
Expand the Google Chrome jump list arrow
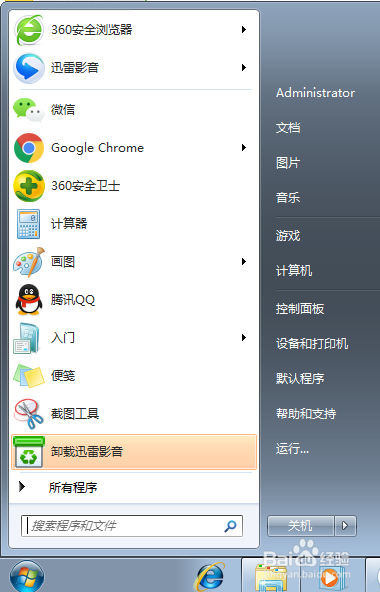(244, 148)
